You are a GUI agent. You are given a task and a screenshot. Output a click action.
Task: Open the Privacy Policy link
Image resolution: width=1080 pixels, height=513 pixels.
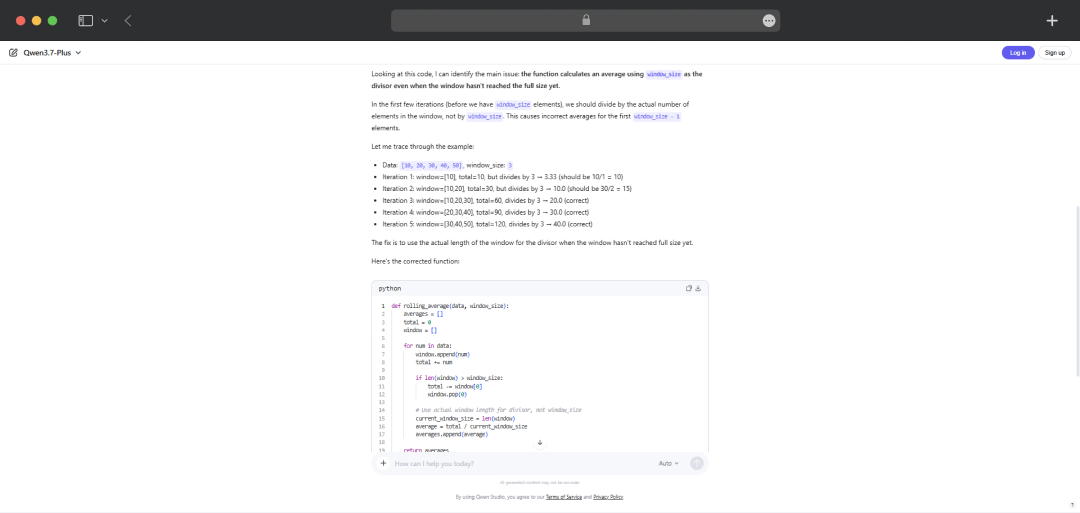[x=608, y=496]
